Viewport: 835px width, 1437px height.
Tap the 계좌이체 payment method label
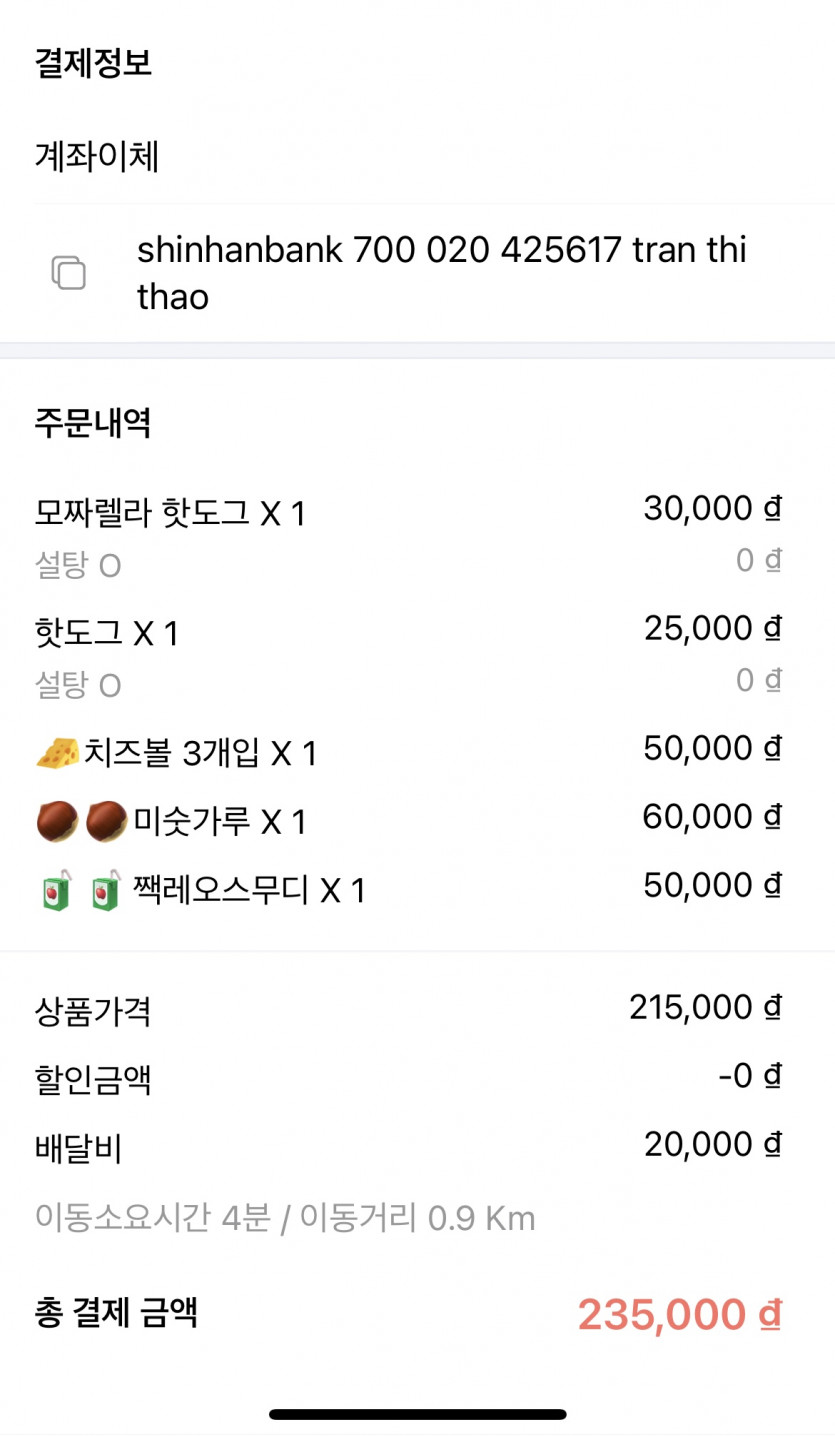coord(97,156)
